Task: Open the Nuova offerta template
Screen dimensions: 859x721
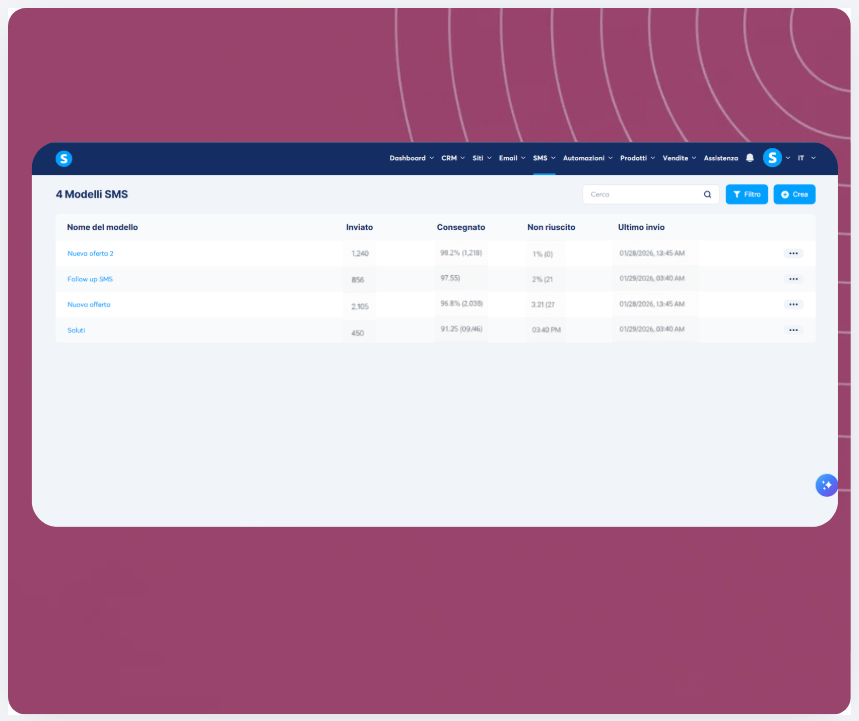Action: [x=89, y=305]
